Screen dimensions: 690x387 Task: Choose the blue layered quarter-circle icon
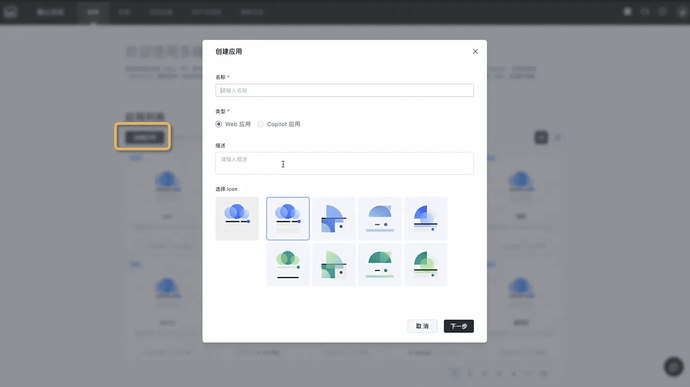pyautogui.click(x=426, y=218)
